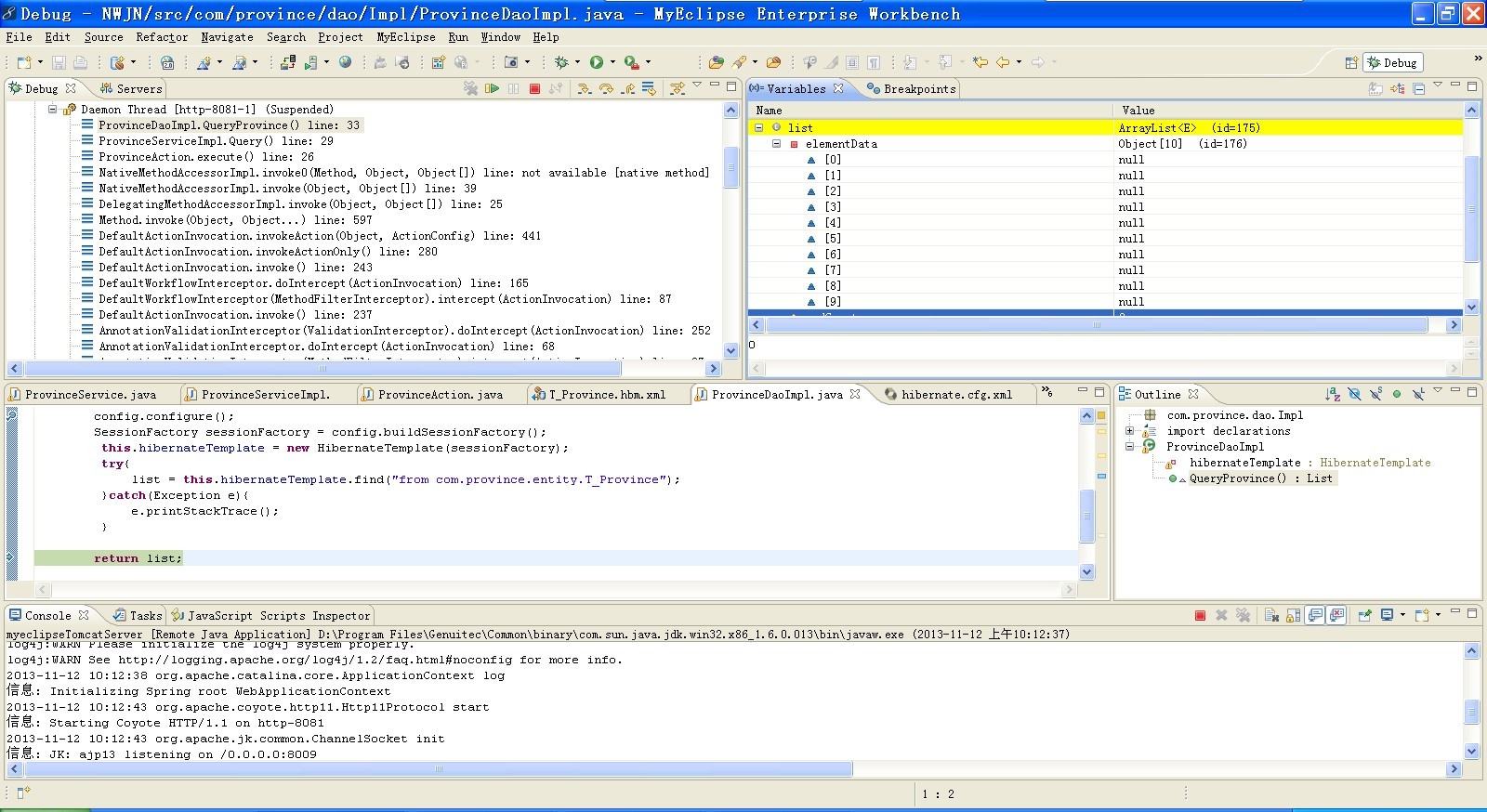Click the green Run toolbar icon
The height and width of the screenshot is (812, 1487).
(597, 62)
